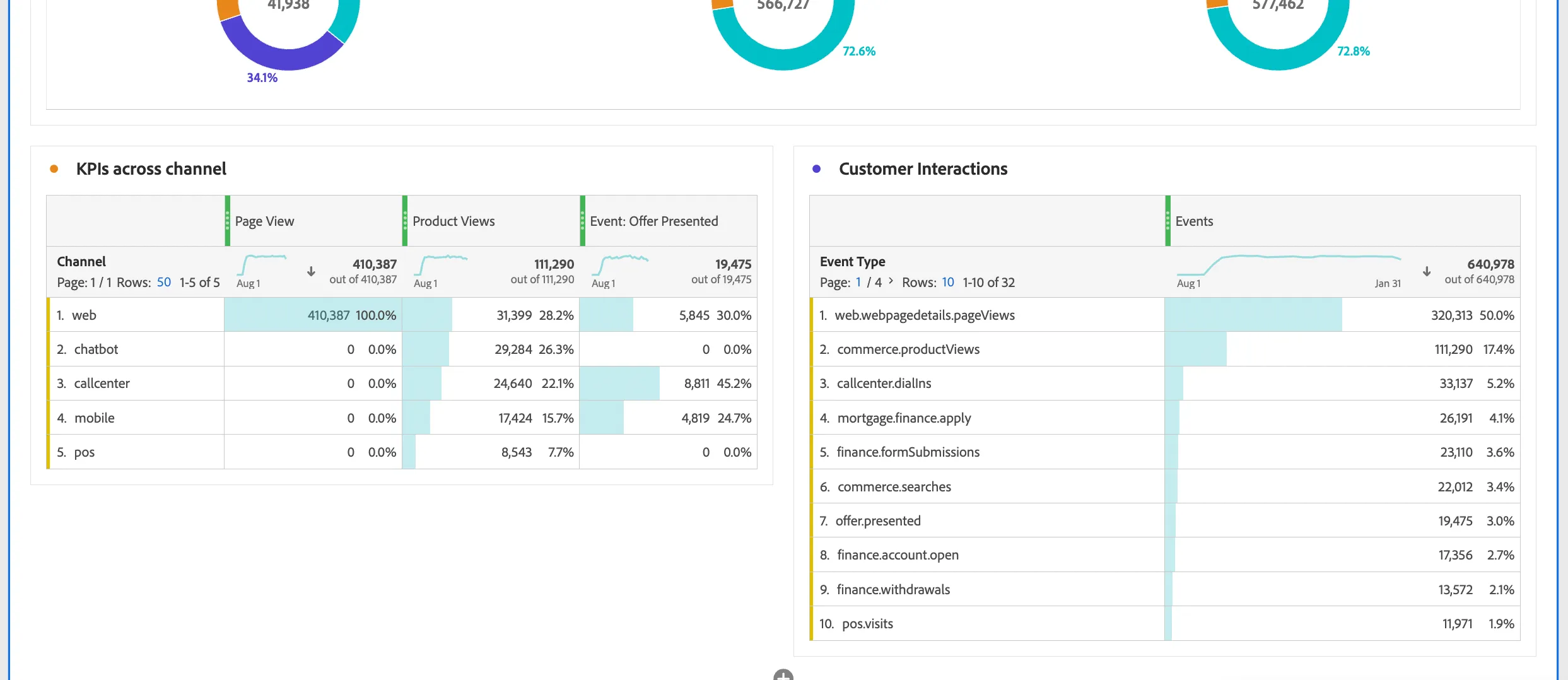Viewport: 1568px width, 680px height.
Task: Click the Page View sparkline trend
Action: click(262, 265)
